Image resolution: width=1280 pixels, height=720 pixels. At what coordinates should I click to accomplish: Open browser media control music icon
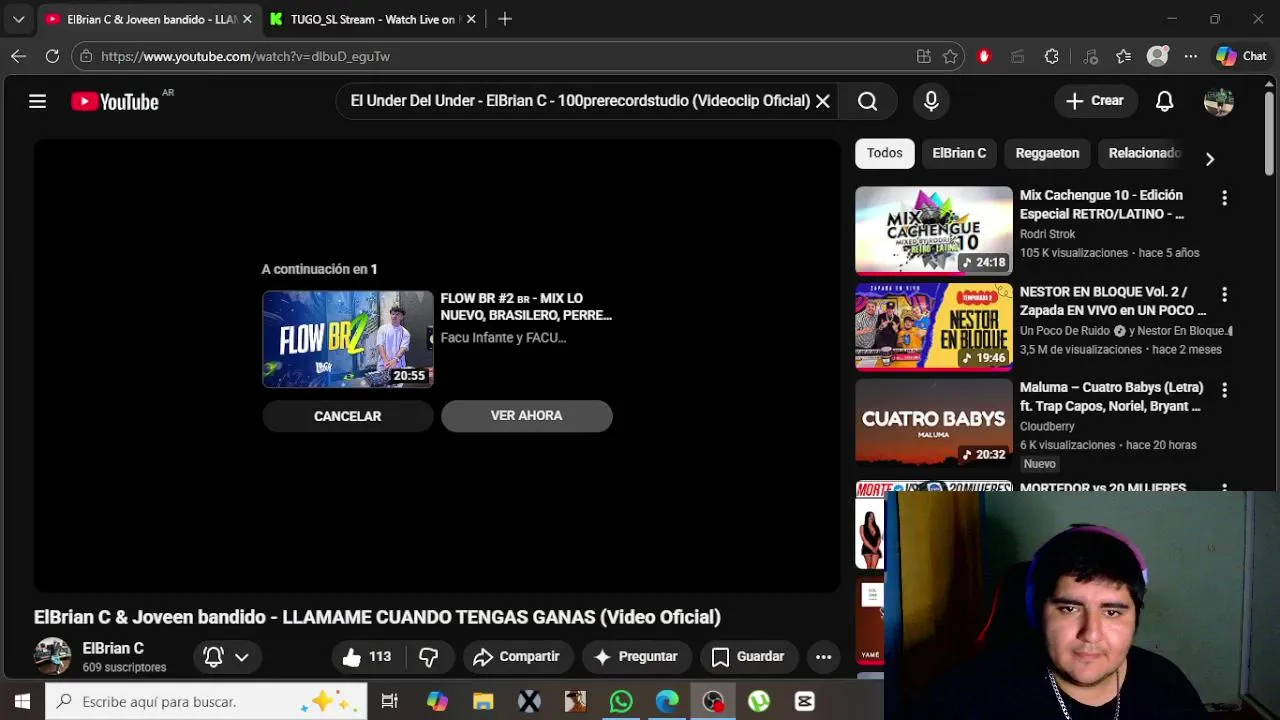pyautogui.click(x=1090, y=56)
